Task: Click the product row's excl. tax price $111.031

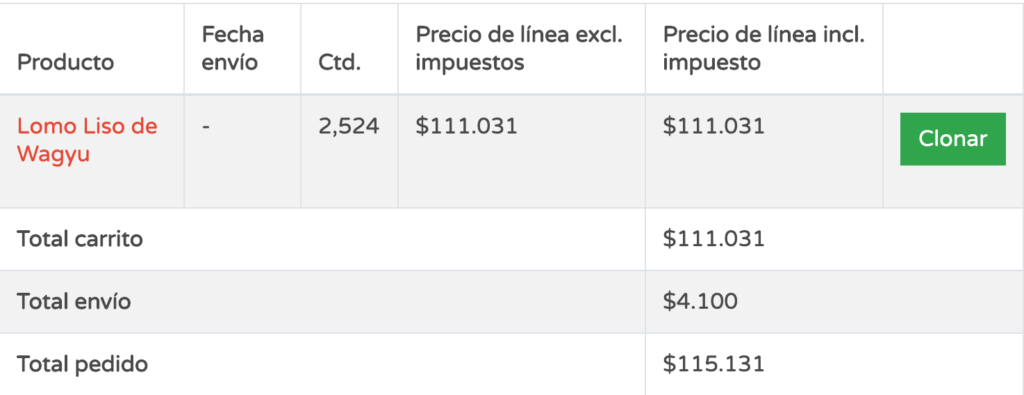Action: [x=466, y=127]
